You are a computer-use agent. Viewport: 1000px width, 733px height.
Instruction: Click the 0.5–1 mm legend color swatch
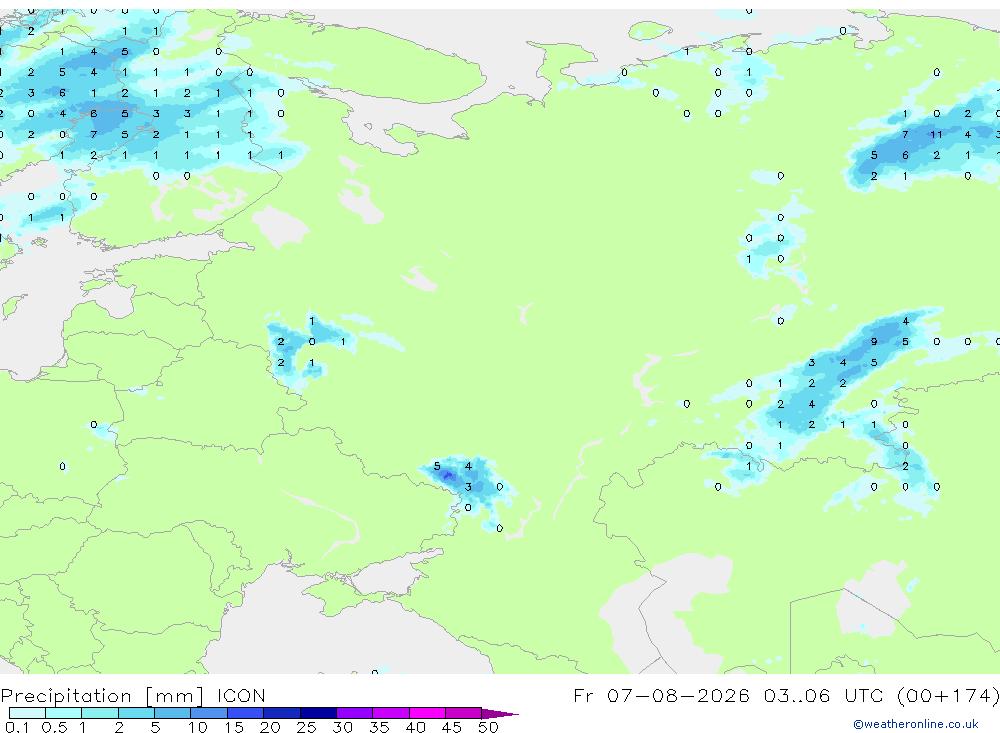[x=63, y=713]
